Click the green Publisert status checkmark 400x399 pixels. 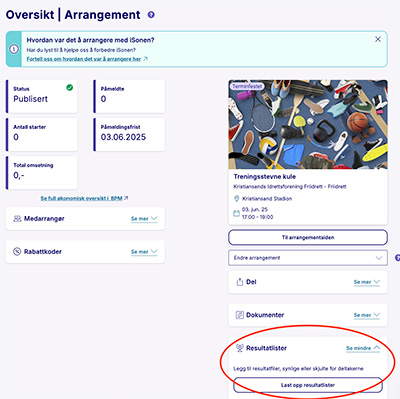tap(70, 88)
